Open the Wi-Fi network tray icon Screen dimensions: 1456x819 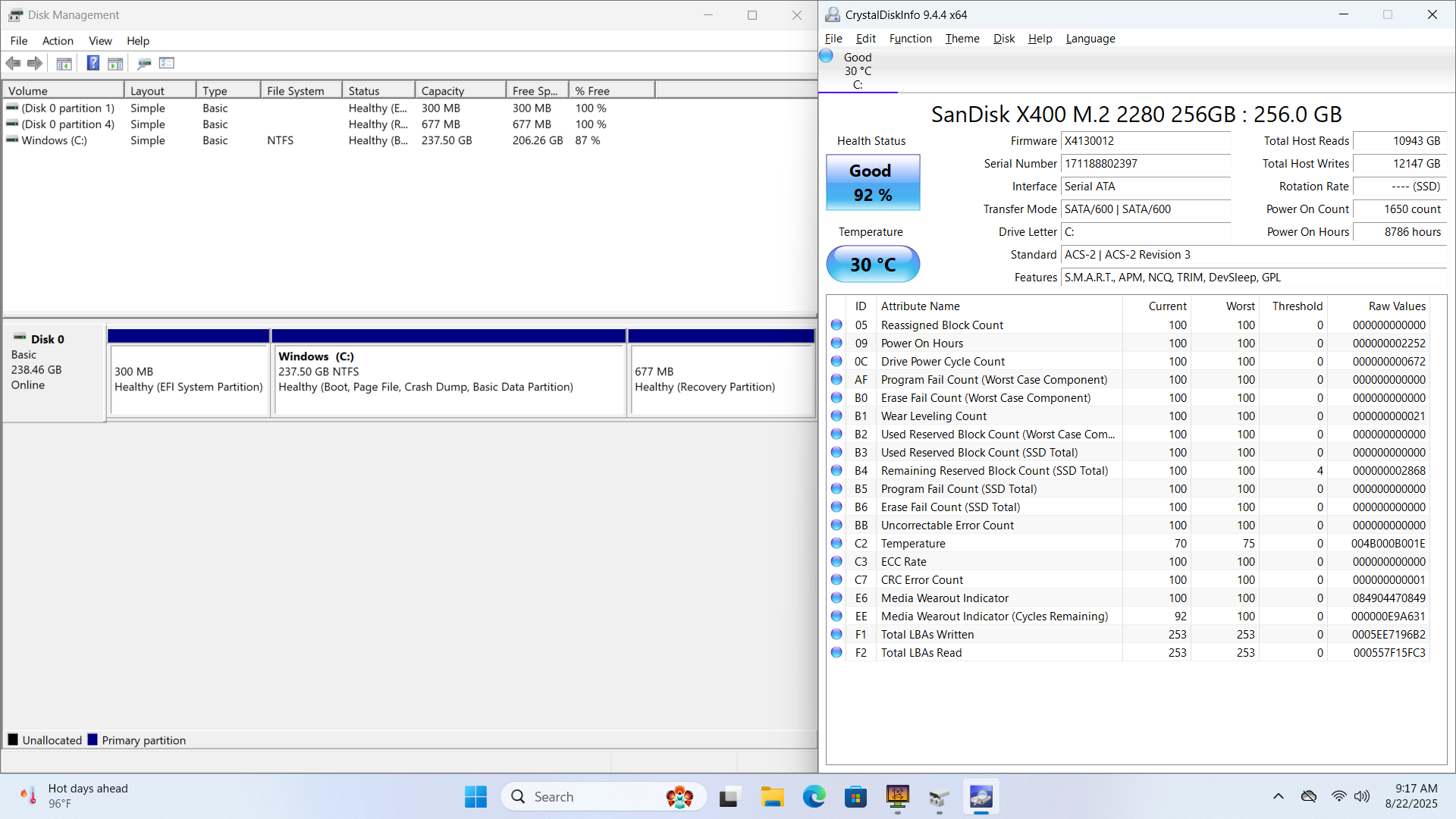(x=1338, y=796)
